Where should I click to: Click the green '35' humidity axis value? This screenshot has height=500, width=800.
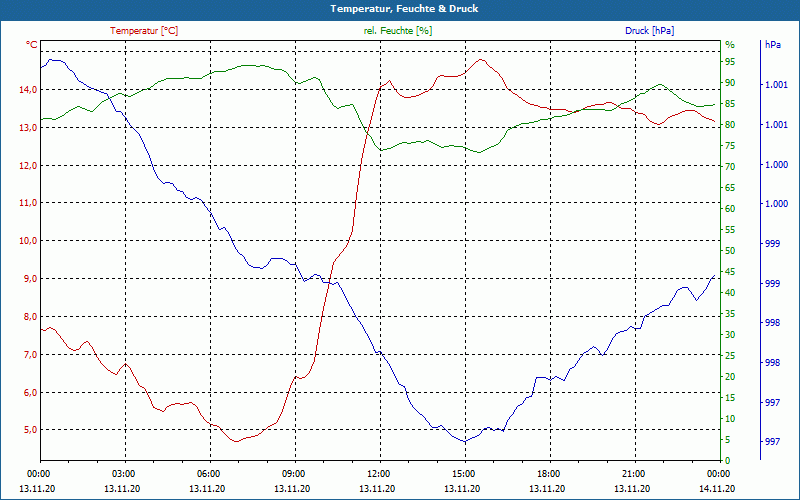[730, 313]
